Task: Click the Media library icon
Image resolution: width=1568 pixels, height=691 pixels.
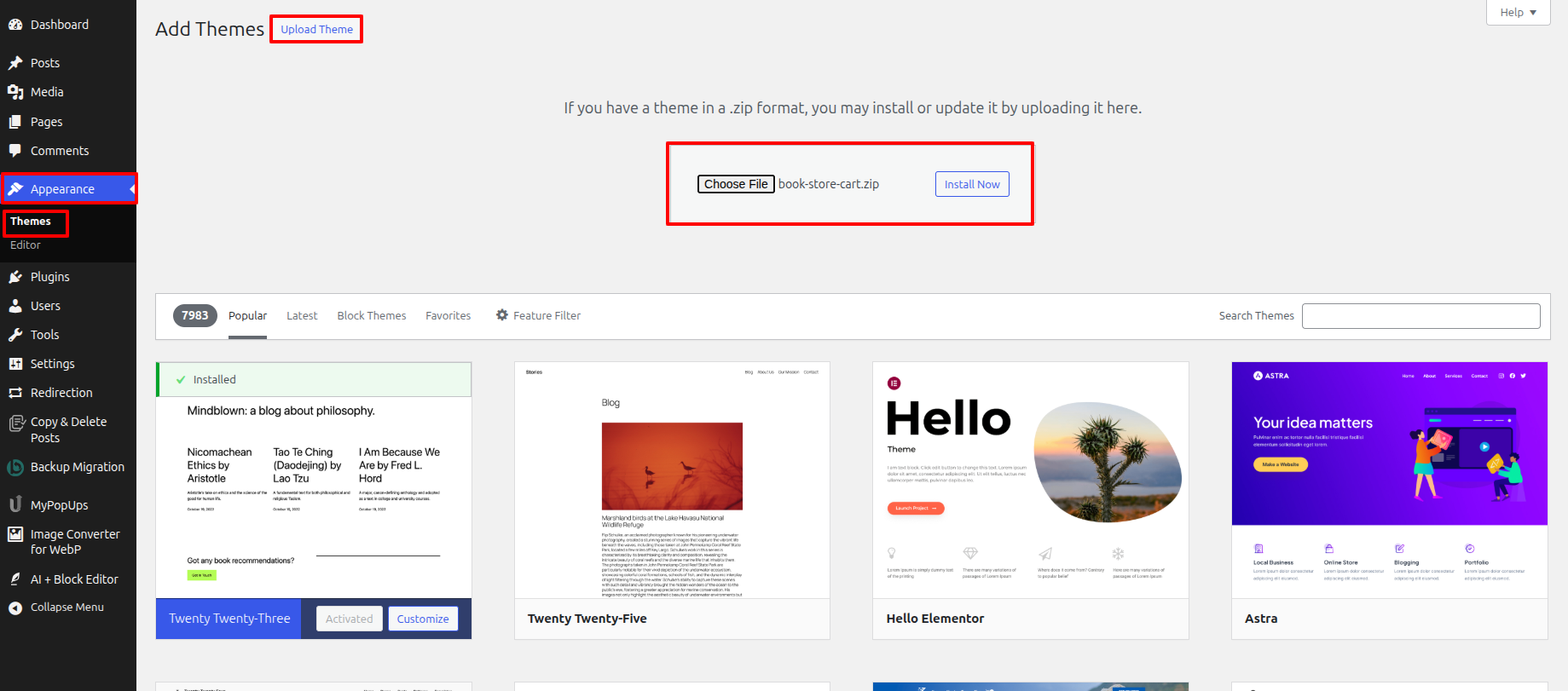Action: 15,92
